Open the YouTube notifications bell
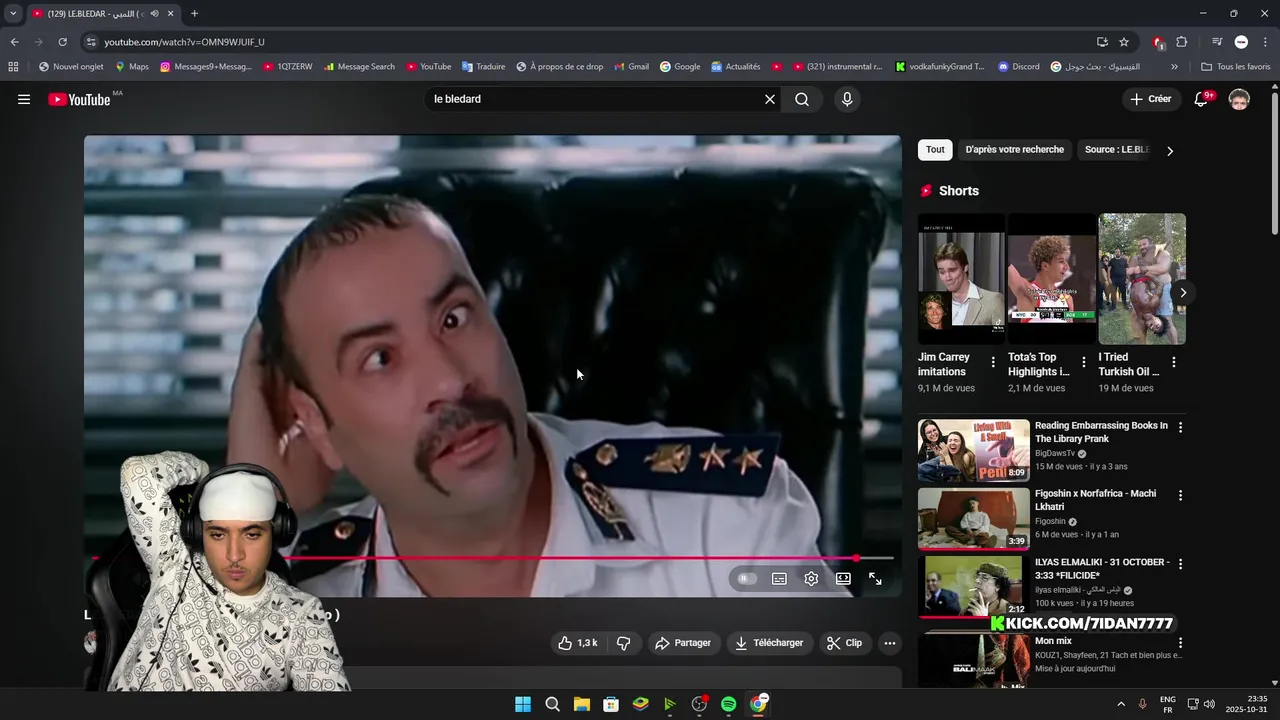 coord(1203,99)
